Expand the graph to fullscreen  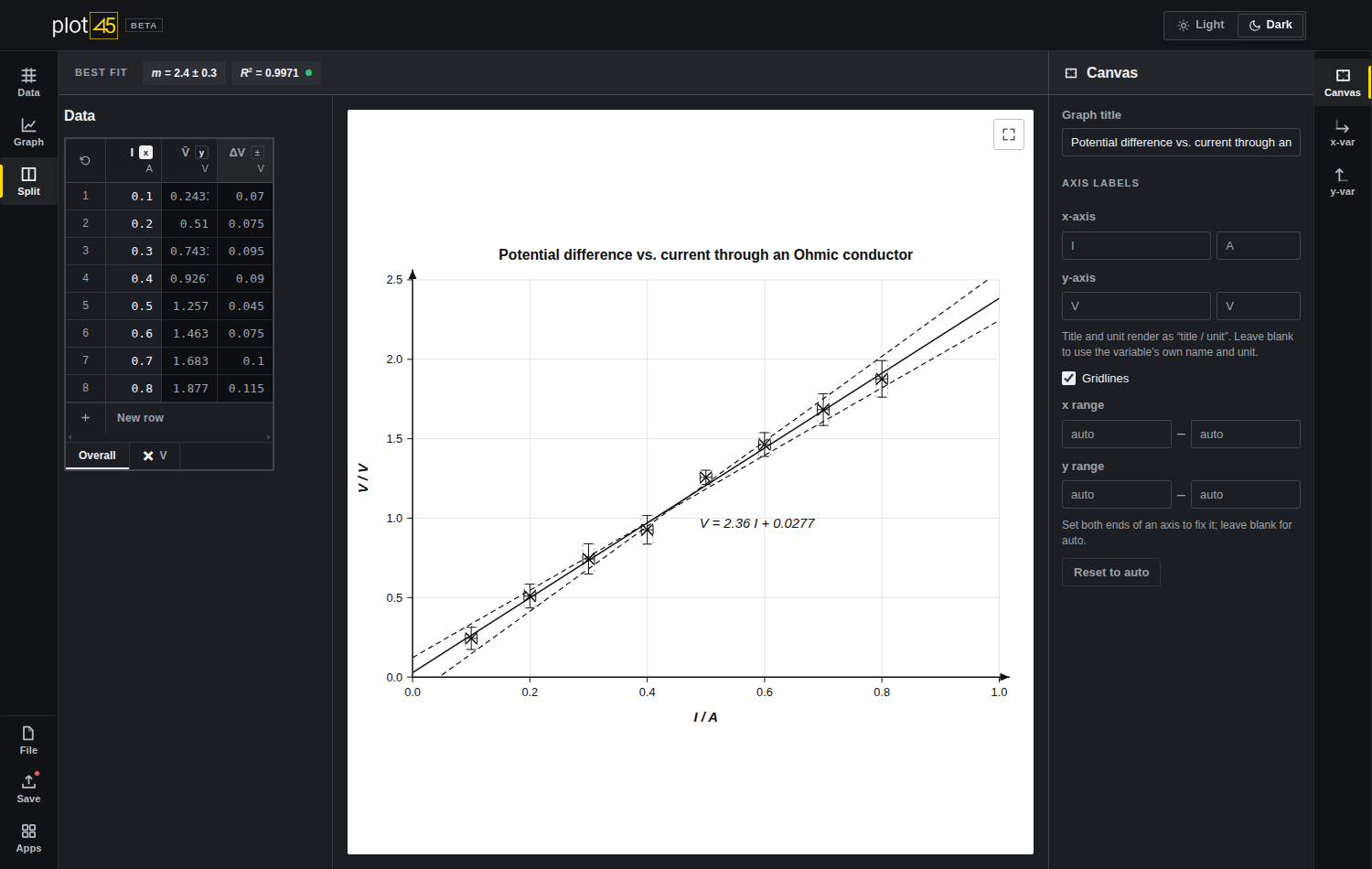tap(1009, 134)
